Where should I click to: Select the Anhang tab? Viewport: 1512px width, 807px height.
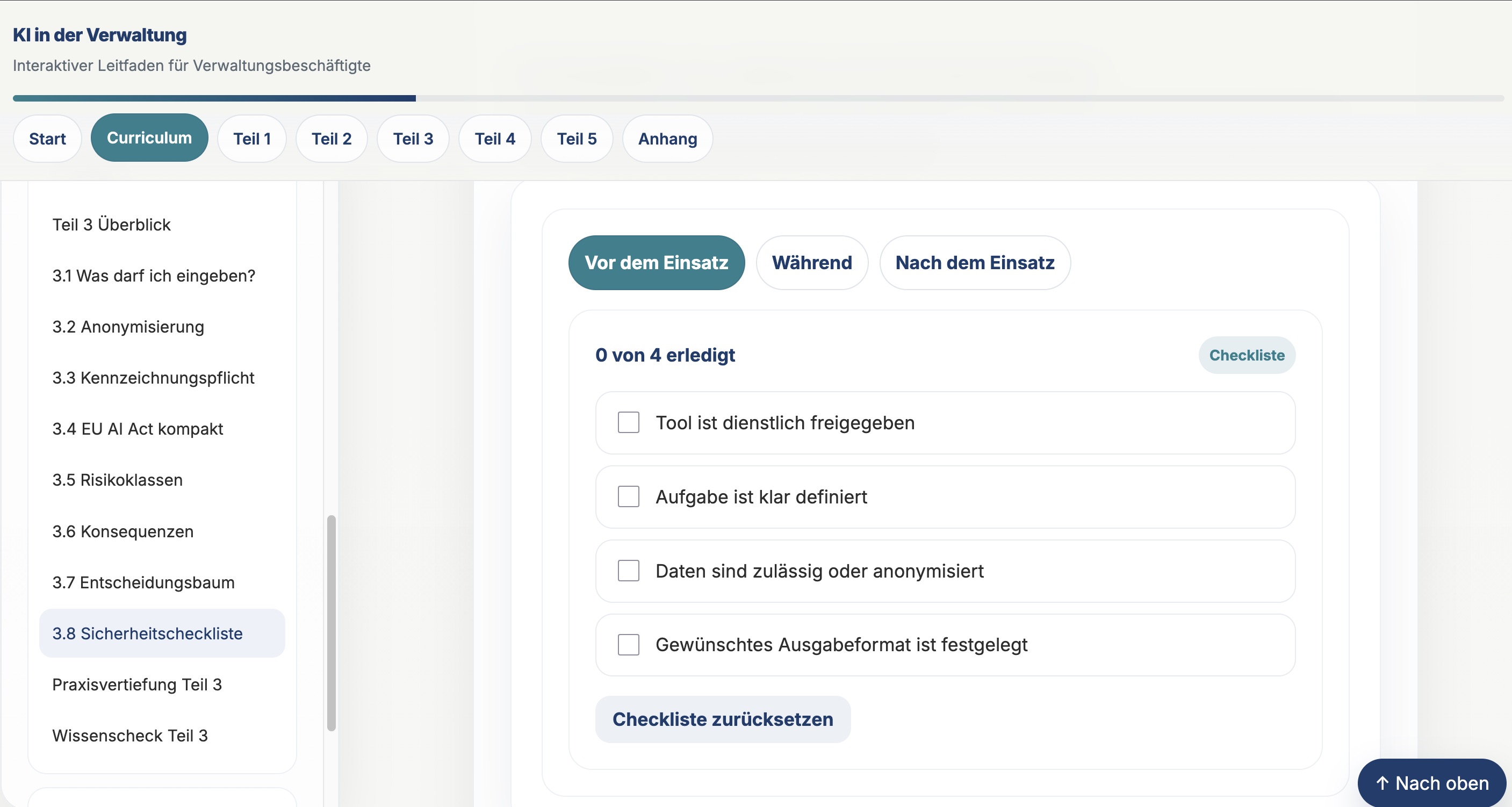click(x=667, y=139)
